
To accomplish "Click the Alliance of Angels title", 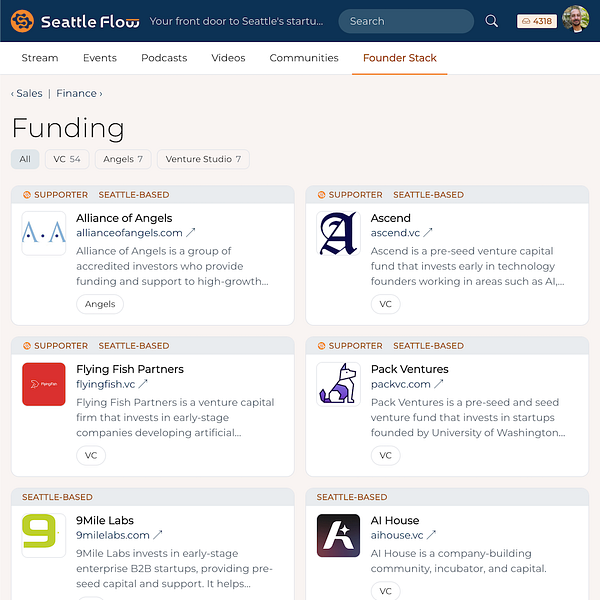I will click(124, 218).
